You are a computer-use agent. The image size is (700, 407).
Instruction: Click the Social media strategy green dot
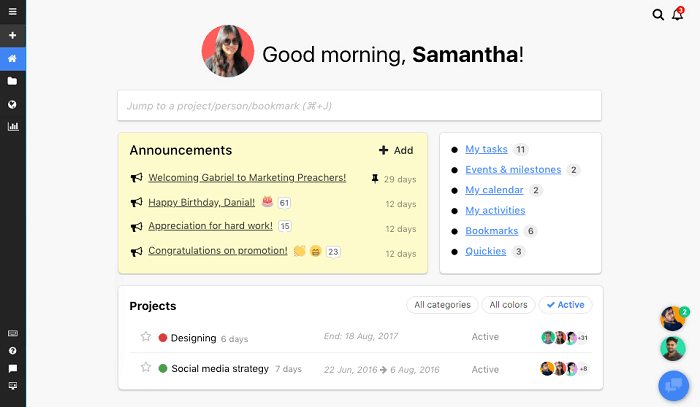(x=163, y=368)
